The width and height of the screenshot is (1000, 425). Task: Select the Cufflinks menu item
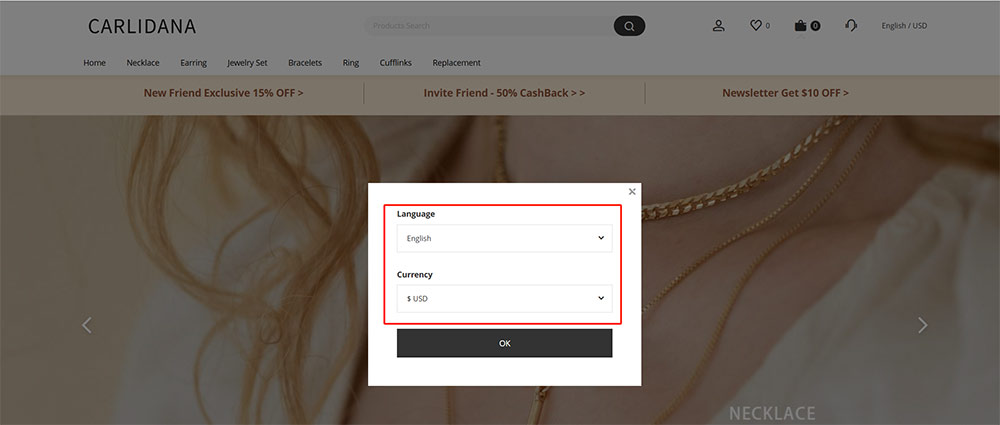(395, 63)
